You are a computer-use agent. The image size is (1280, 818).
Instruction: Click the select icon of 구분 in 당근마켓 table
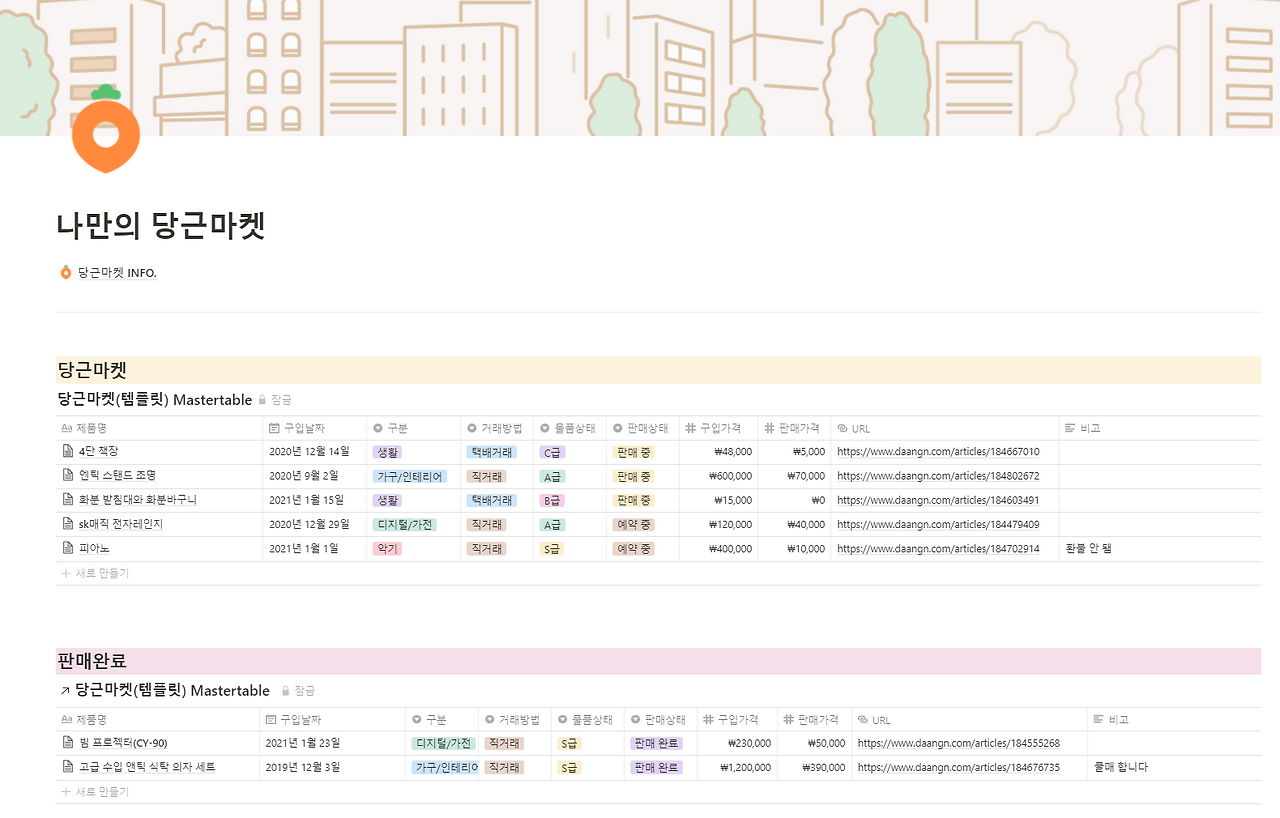[x=378, y=428]
